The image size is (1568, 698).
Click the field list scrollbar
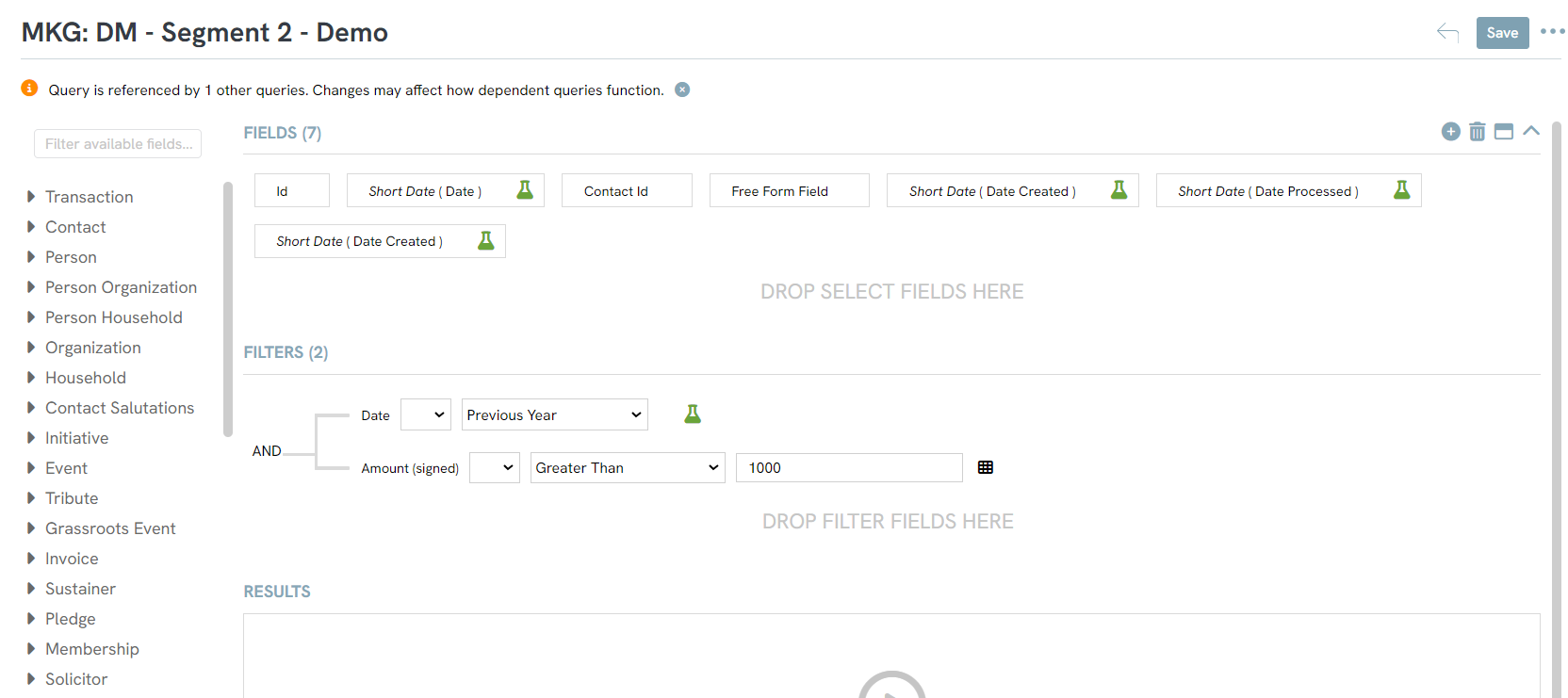(x=227, y=309)
